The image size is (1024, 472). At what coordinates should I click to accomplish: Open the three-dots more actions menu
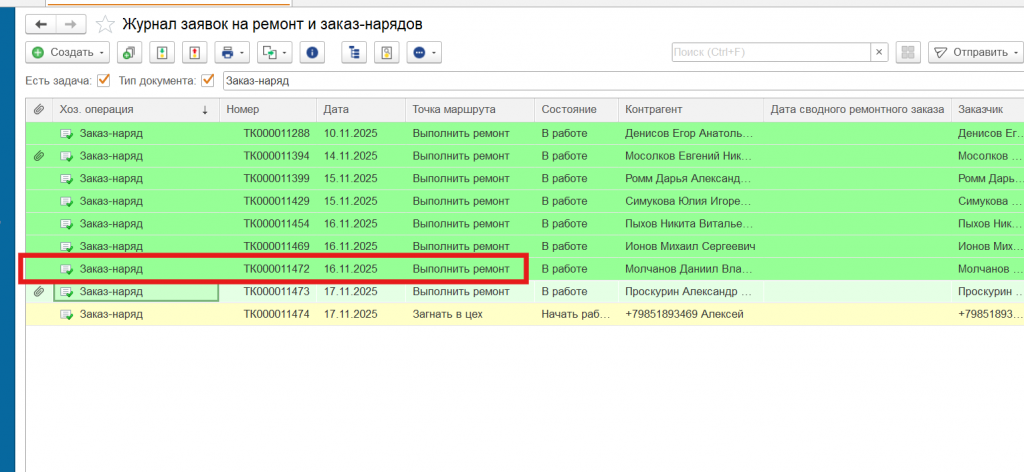(x=423, y=52)
